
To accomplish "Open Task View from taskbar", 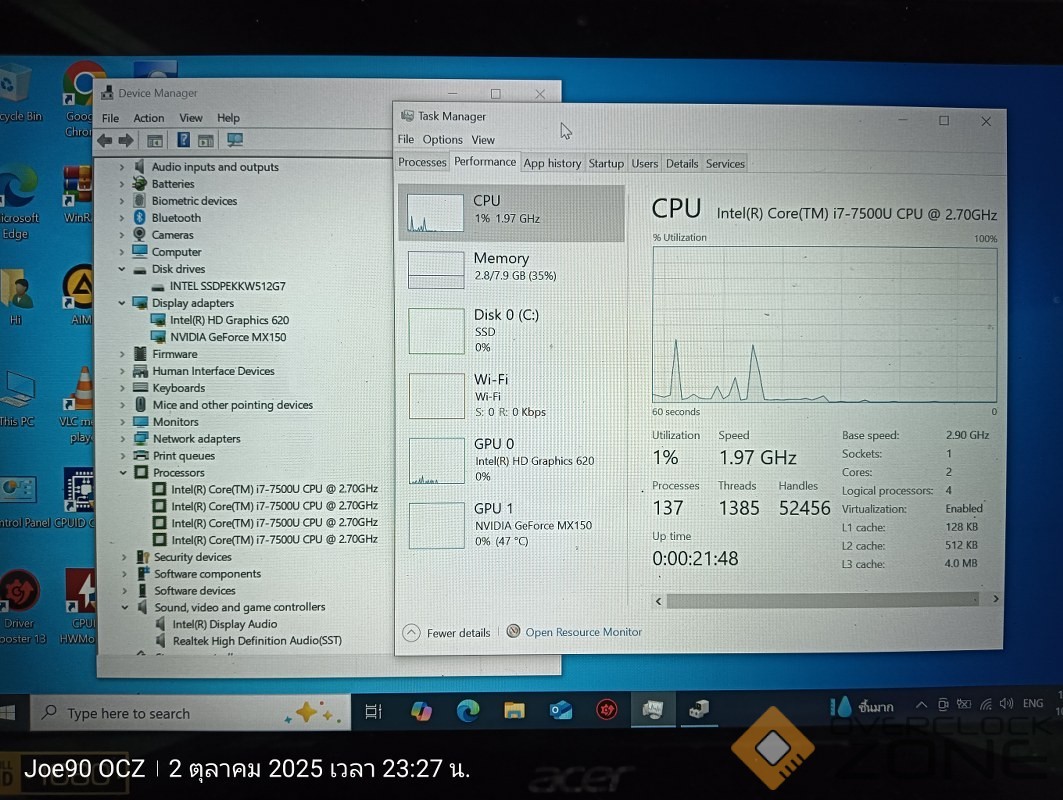I will [x=374, y=711].
